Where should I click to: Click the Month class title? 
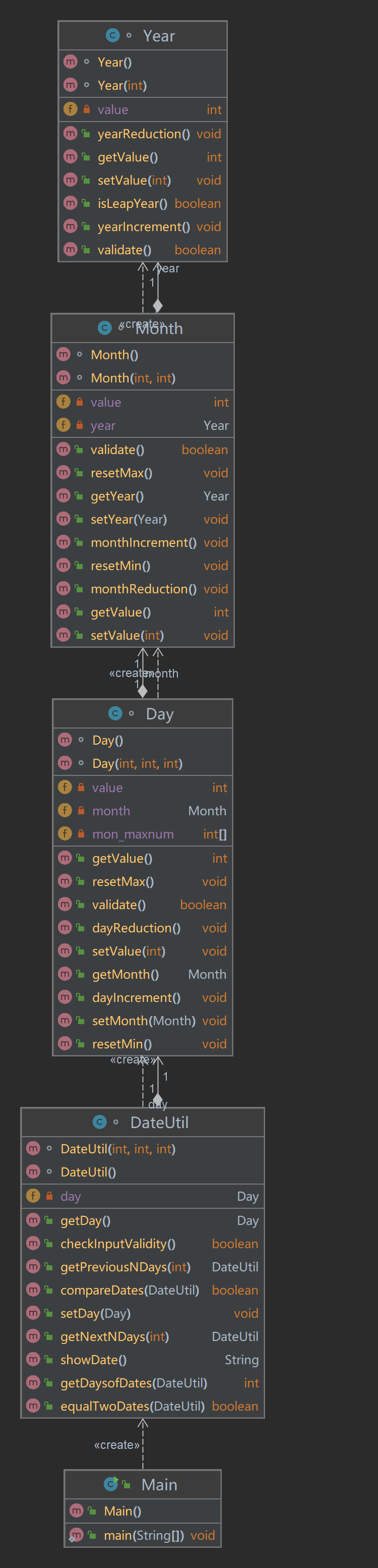point(159,329)
